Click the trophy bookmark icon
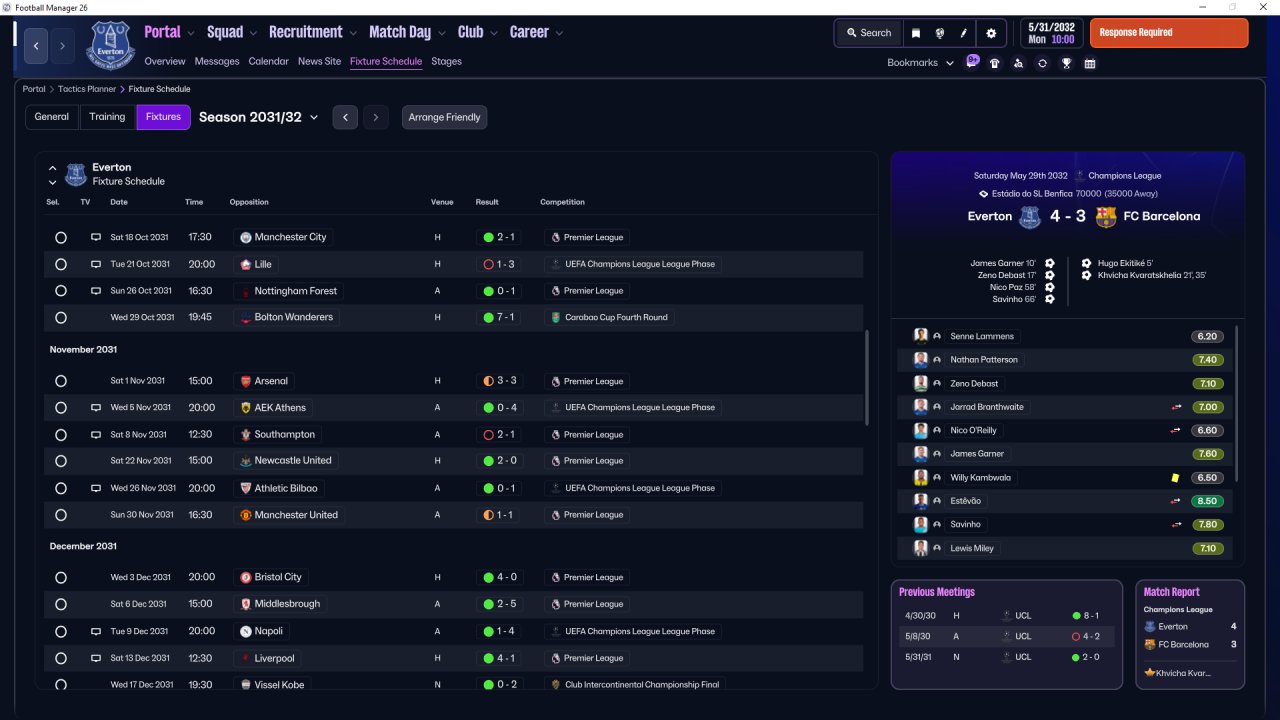1280x720 pixels. [1067, 63]
